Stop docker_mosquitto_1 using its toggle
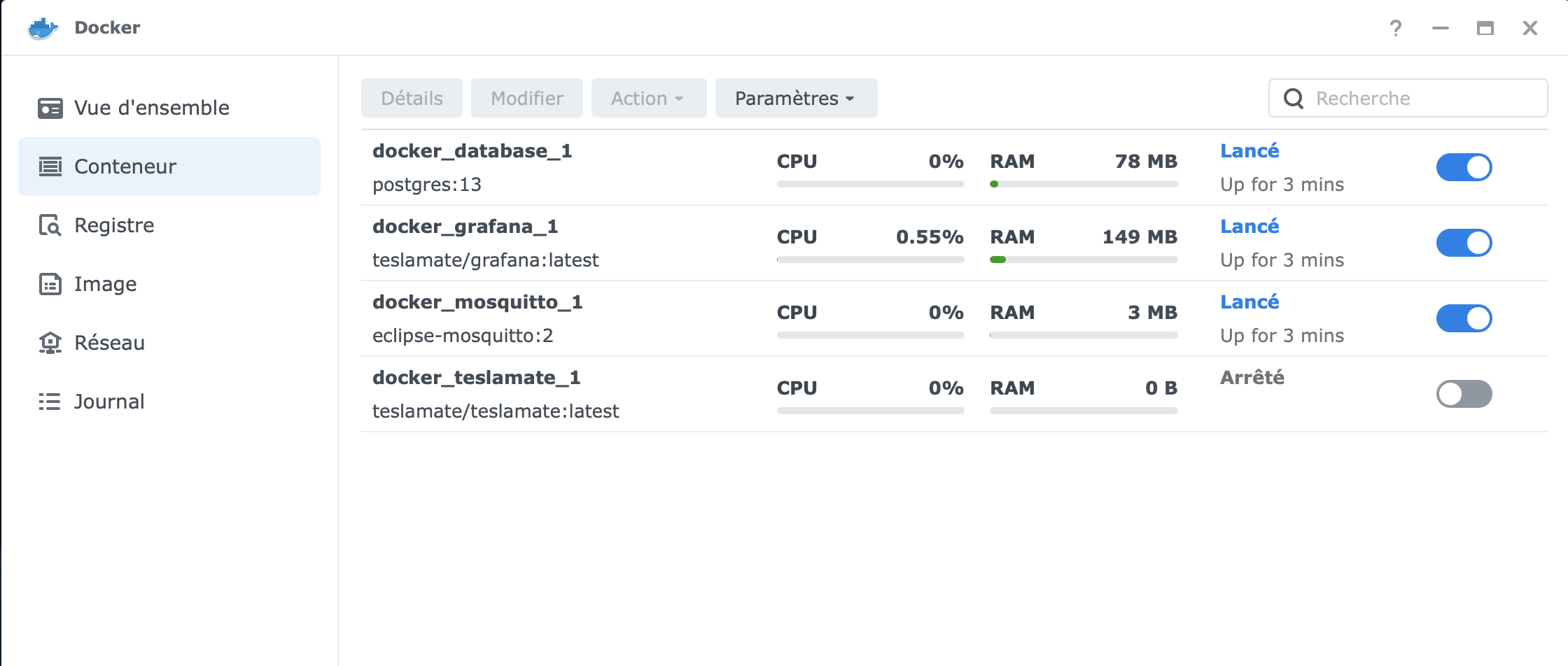Viewport: 1568px width, 666px height. [x=1464, y=318]
